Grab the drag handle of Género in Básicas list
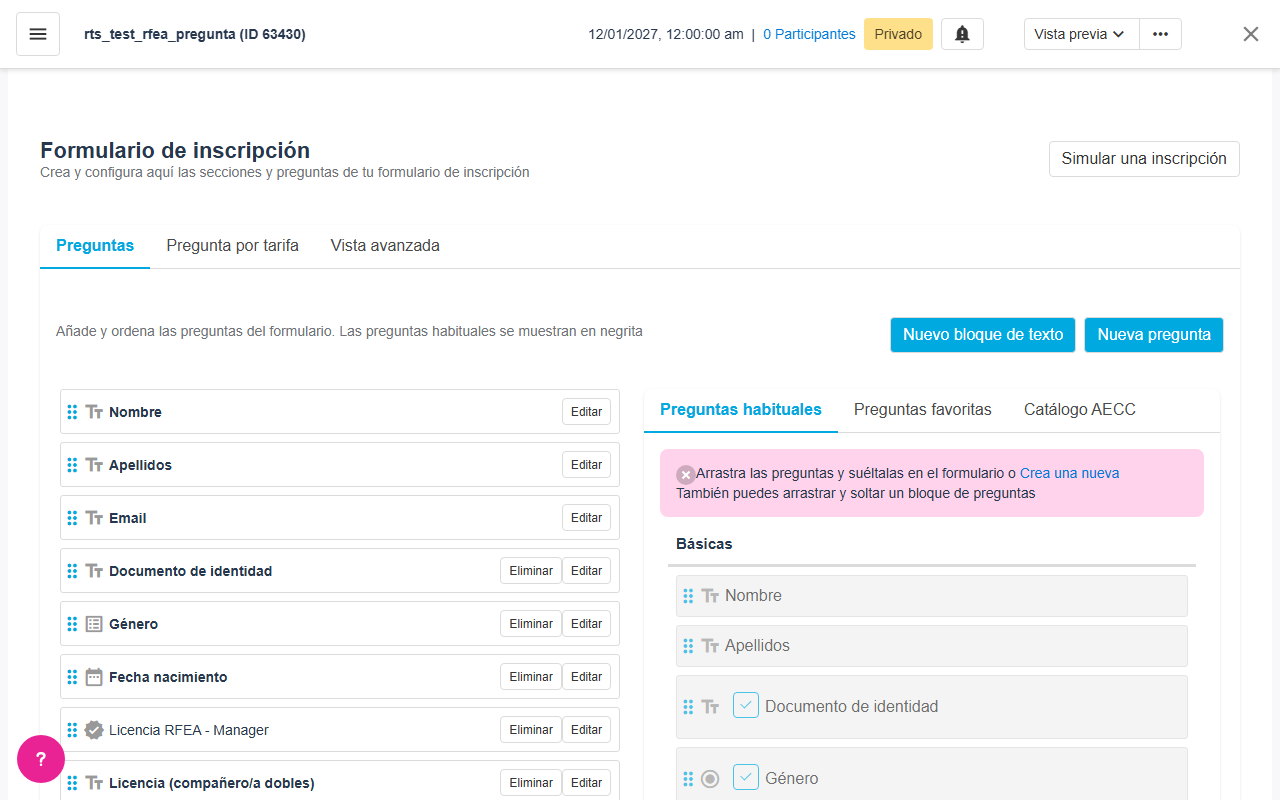Image resolution: width=1280 pixels, height=800 pixels. (688, 779)
